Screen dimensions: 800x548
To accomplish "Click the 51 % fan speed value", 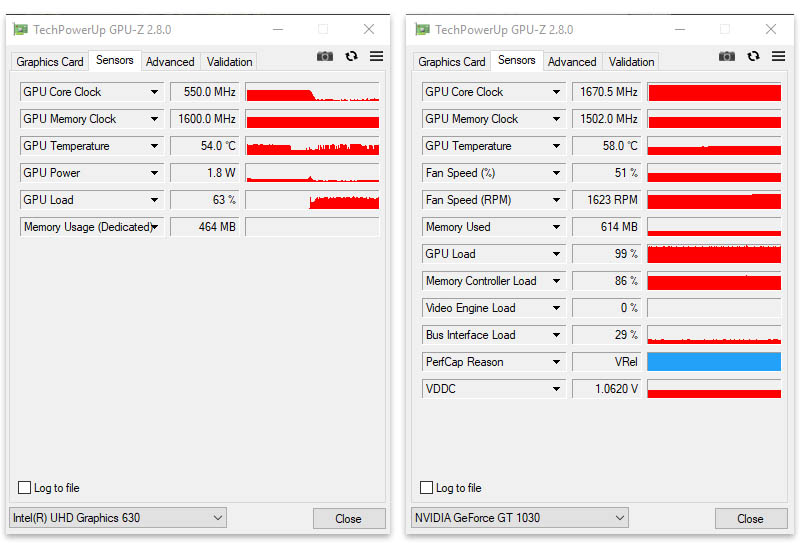I will [607, 173].
